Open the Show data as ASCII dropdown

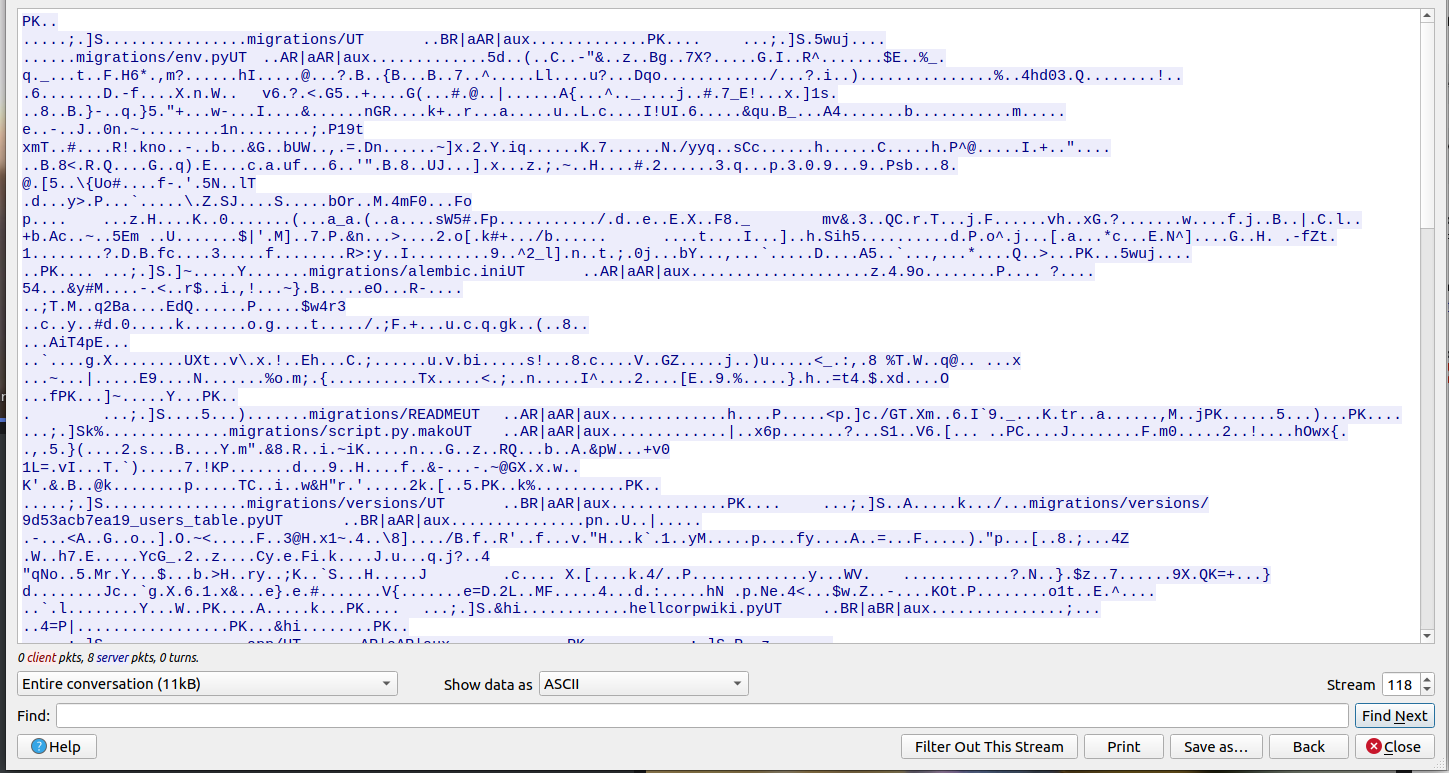tap(644, 684)
